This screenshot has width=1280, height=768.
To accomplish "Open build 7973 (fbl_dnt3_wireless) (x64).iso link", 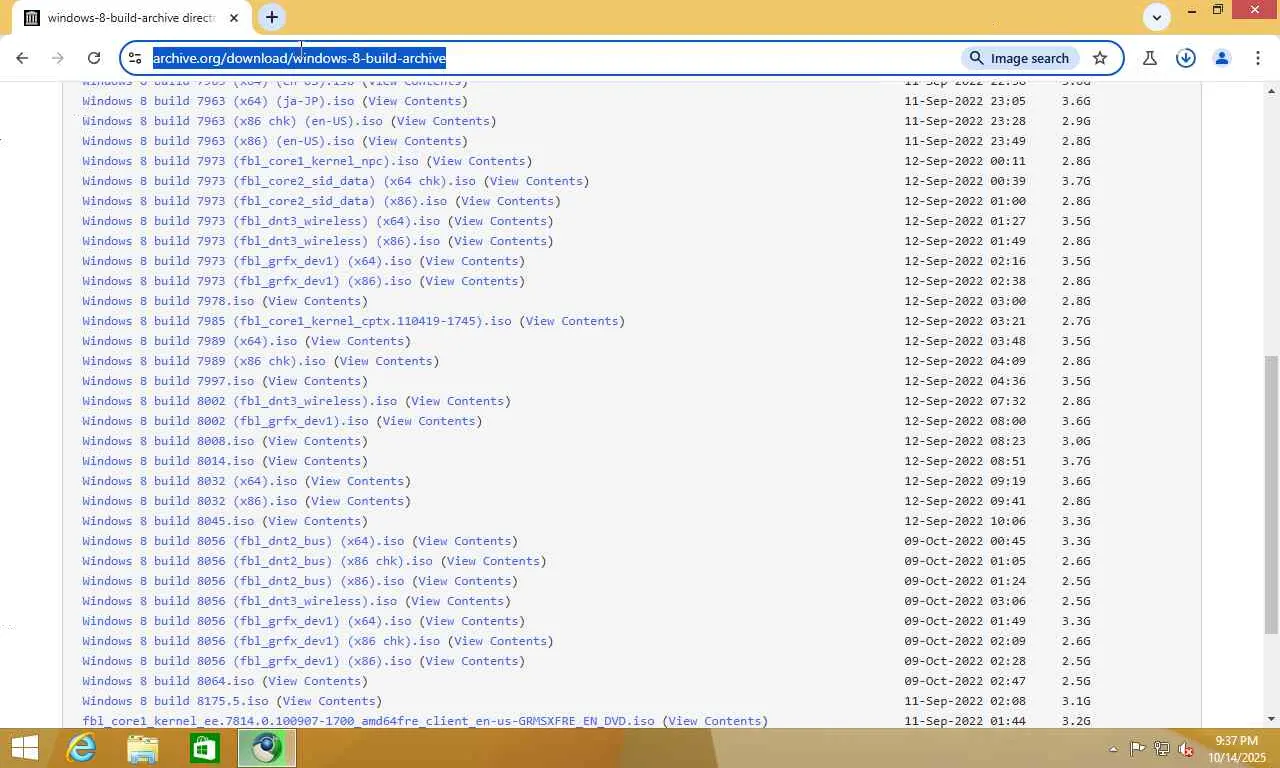I will [261, 221].
